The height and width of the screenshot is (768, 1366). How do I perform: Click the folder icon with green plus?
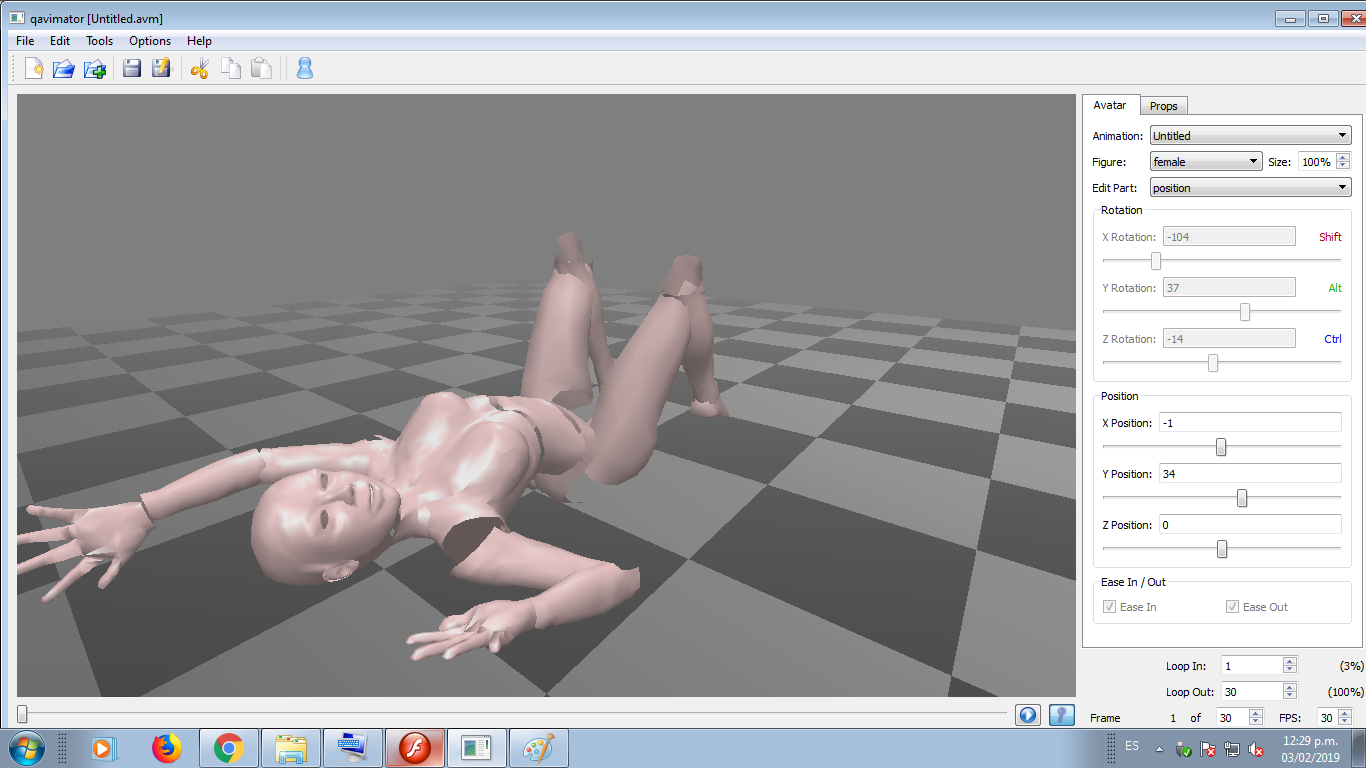click(95, 68)
